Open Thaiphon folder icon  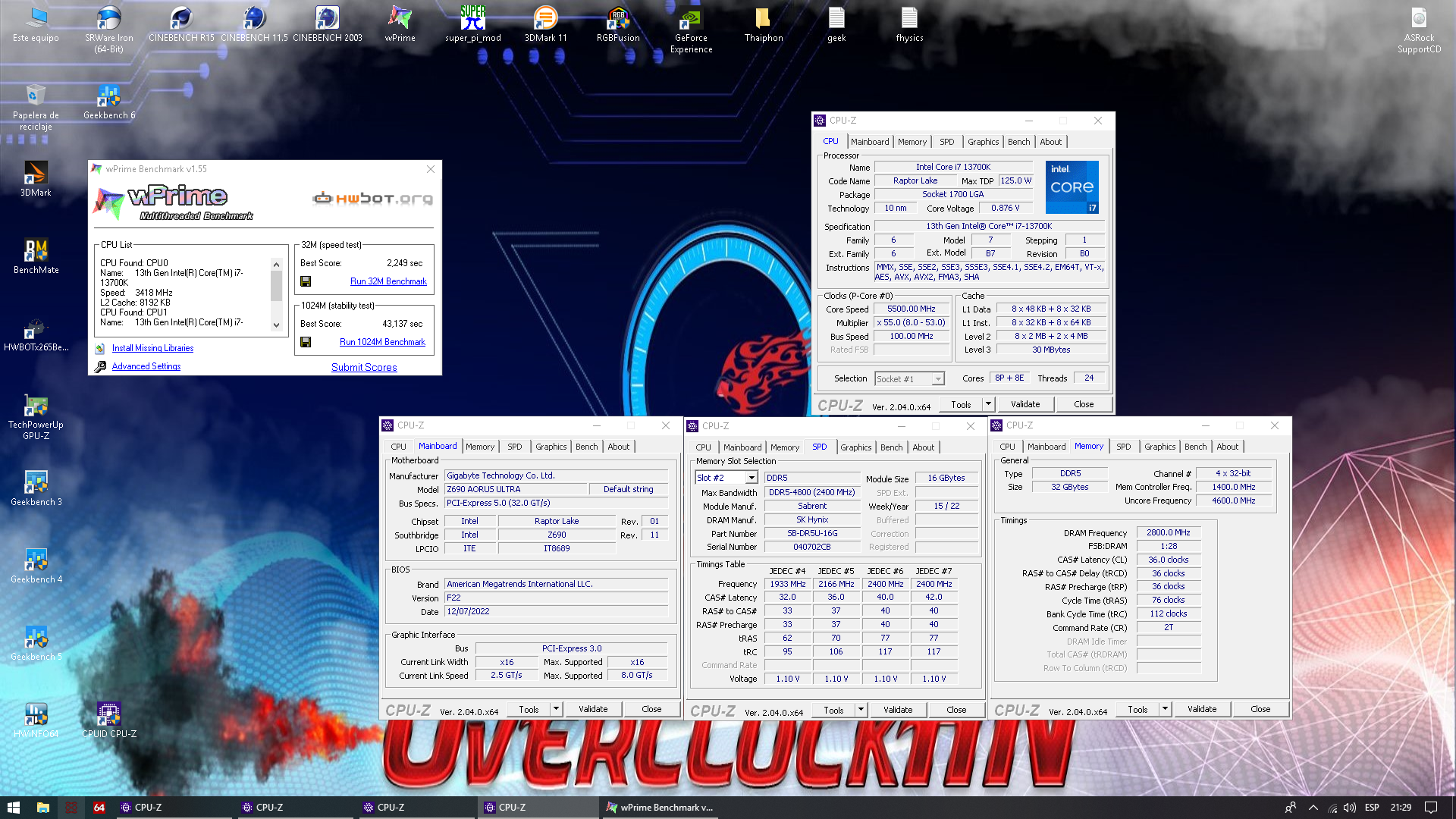(764, 24)
